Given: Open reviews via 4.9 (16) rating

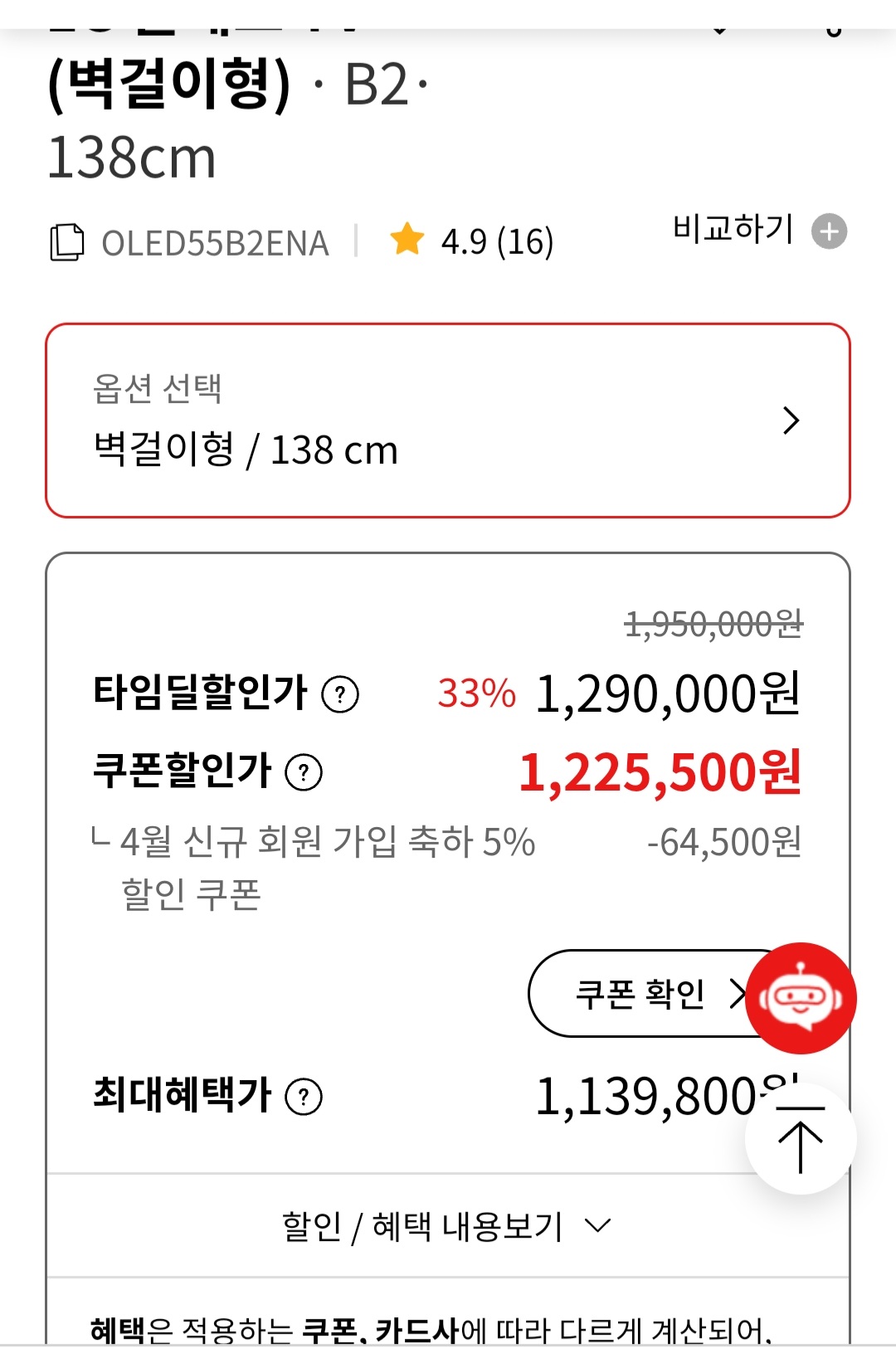Looking at the screenshot, I should coord(496,242).
